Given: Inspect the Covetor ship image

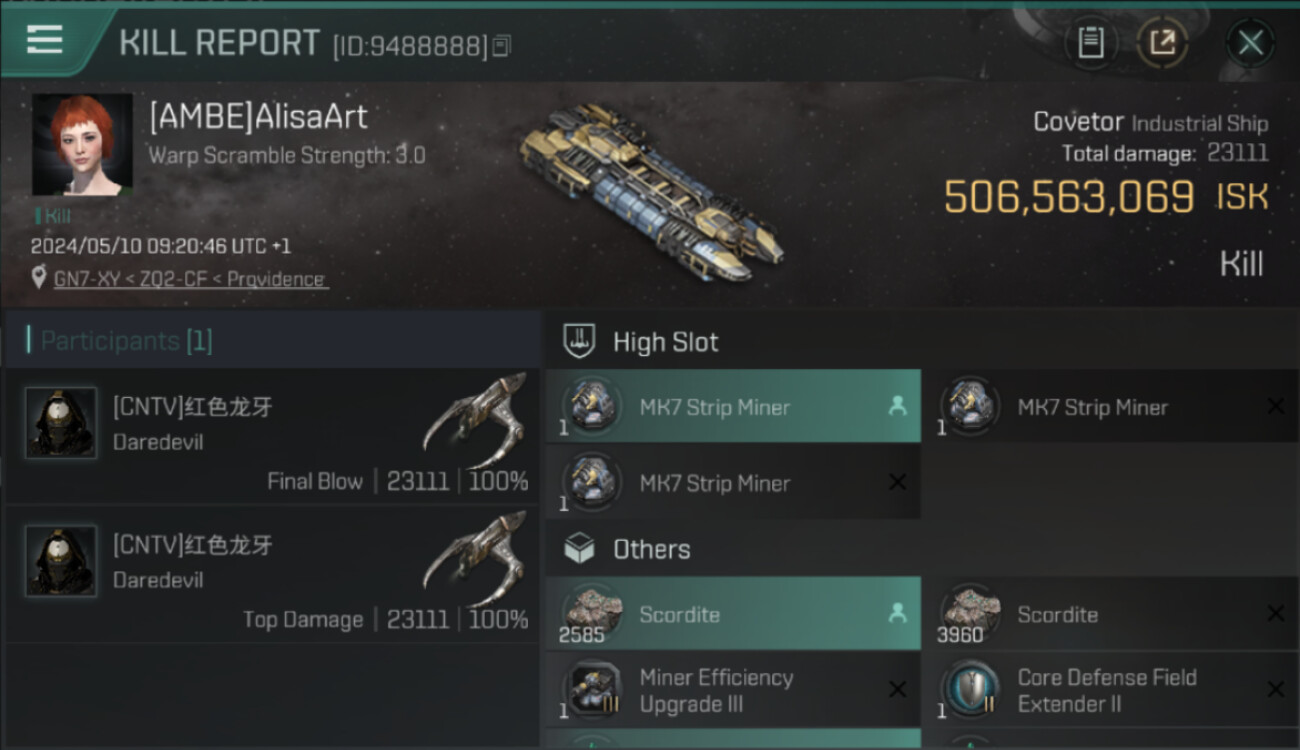Looking at the screenshot, I should coord(652,192).
